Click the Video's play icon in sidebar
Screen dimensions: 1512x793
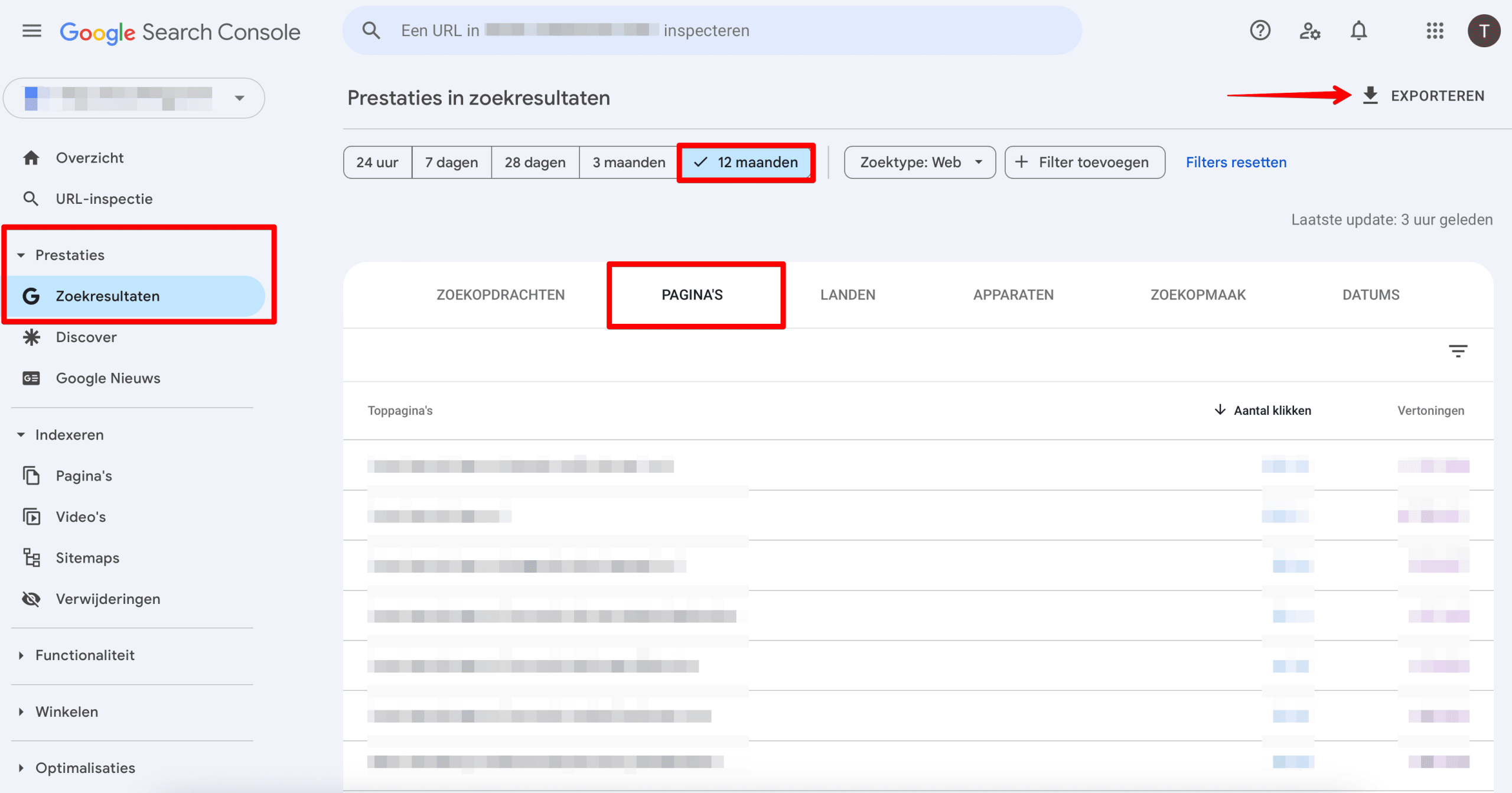(x=31, y=516)
